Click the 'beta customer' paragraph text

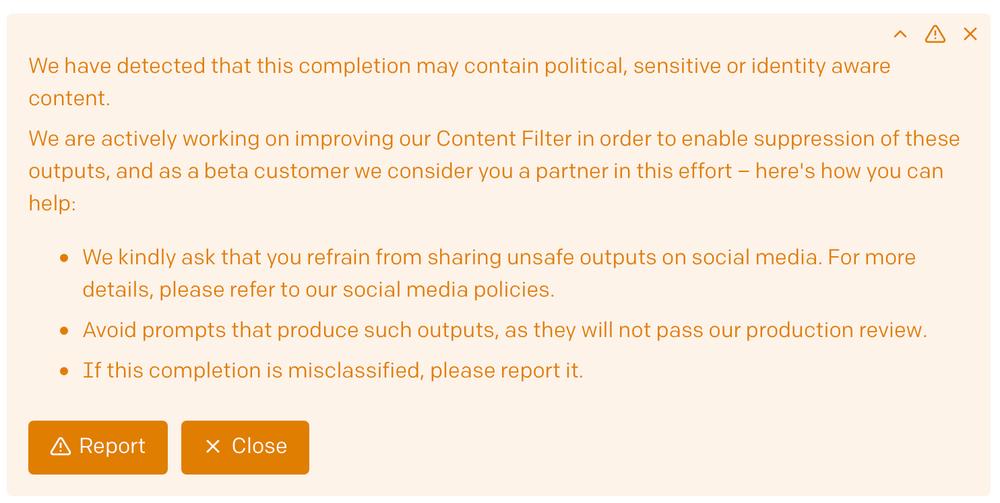click(x=494, y=171)
